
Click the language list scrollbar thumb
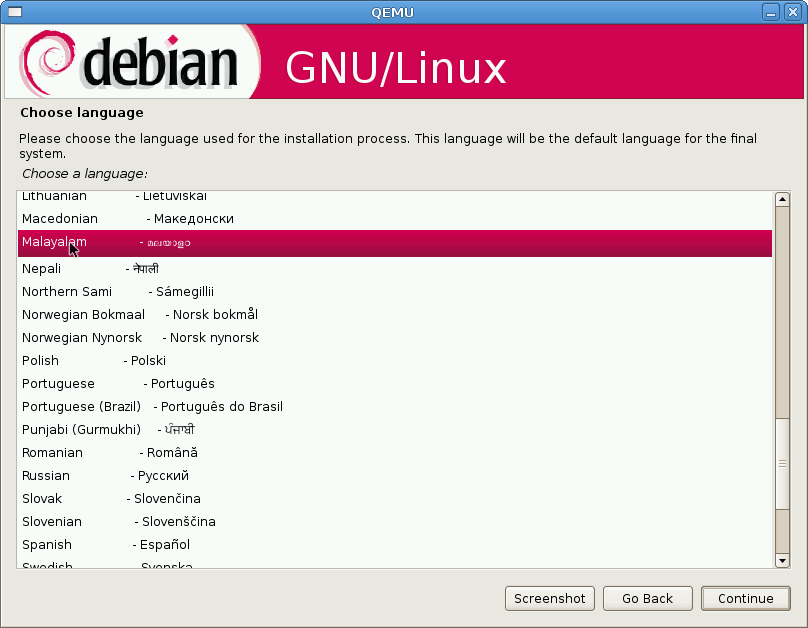tap(782, 464)
